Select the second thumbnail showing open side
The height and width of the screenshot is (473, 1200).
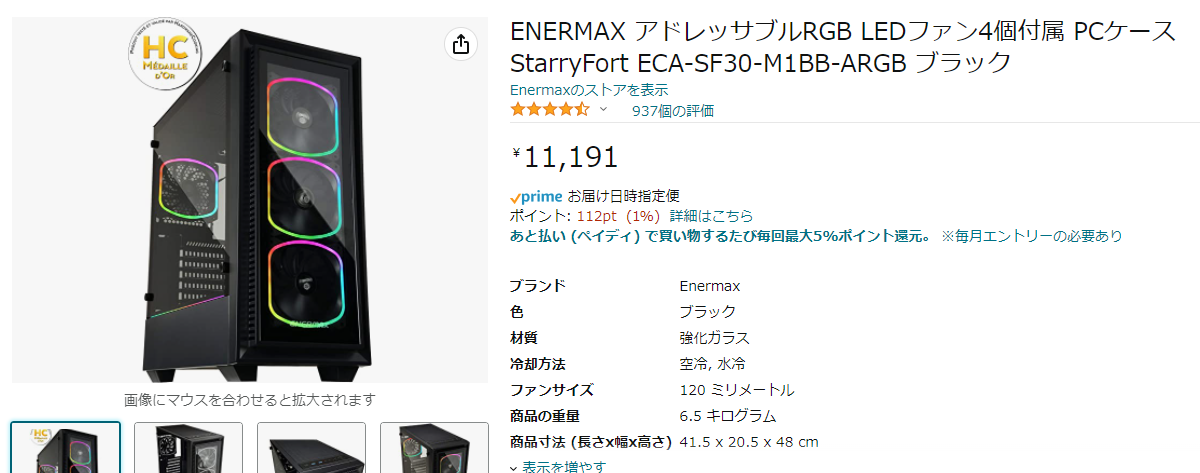(x=188, y=447)
